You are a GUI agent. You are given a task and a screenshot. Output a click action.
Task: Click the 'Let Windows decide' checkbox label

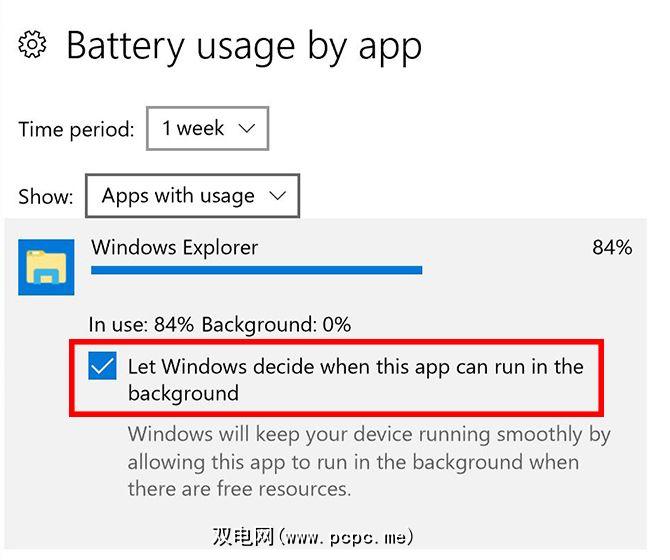click(355, 367)
